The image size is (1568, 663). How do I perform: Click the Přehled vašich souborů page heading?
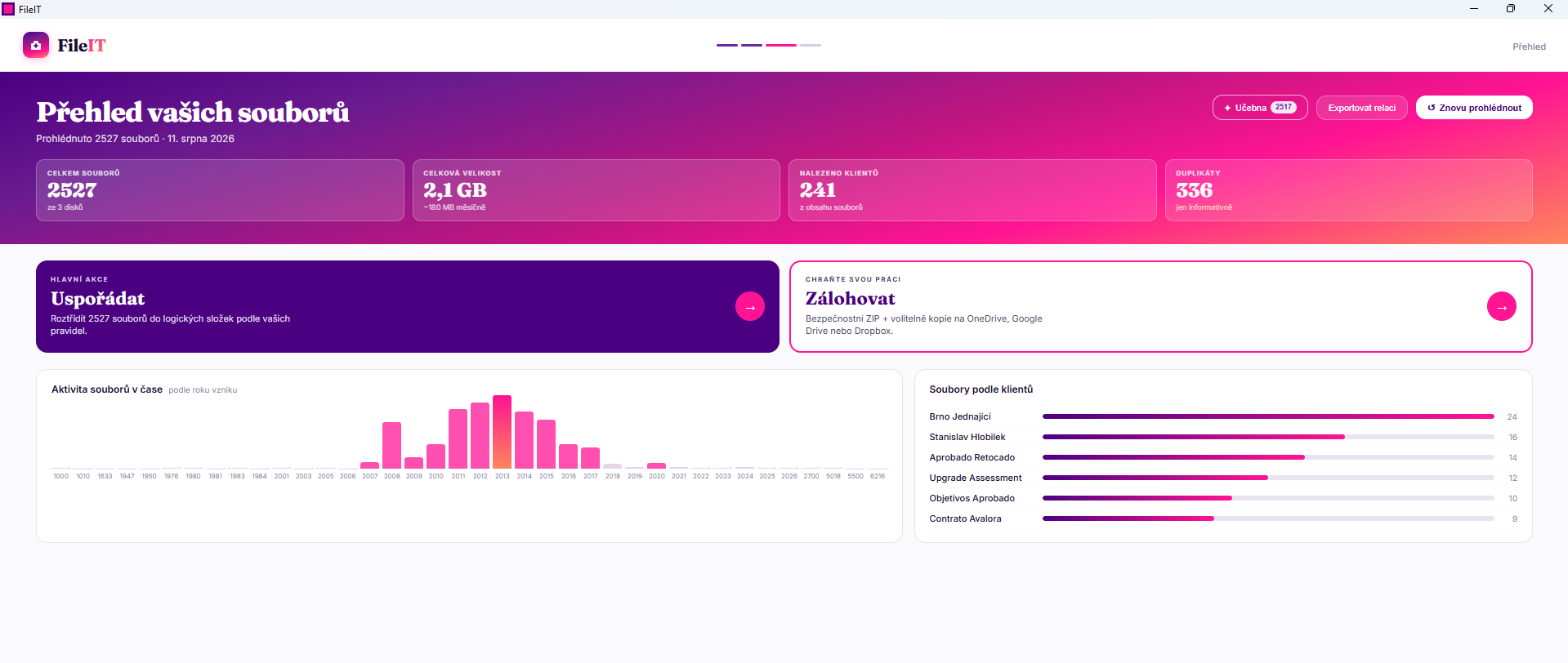[193, 112]
